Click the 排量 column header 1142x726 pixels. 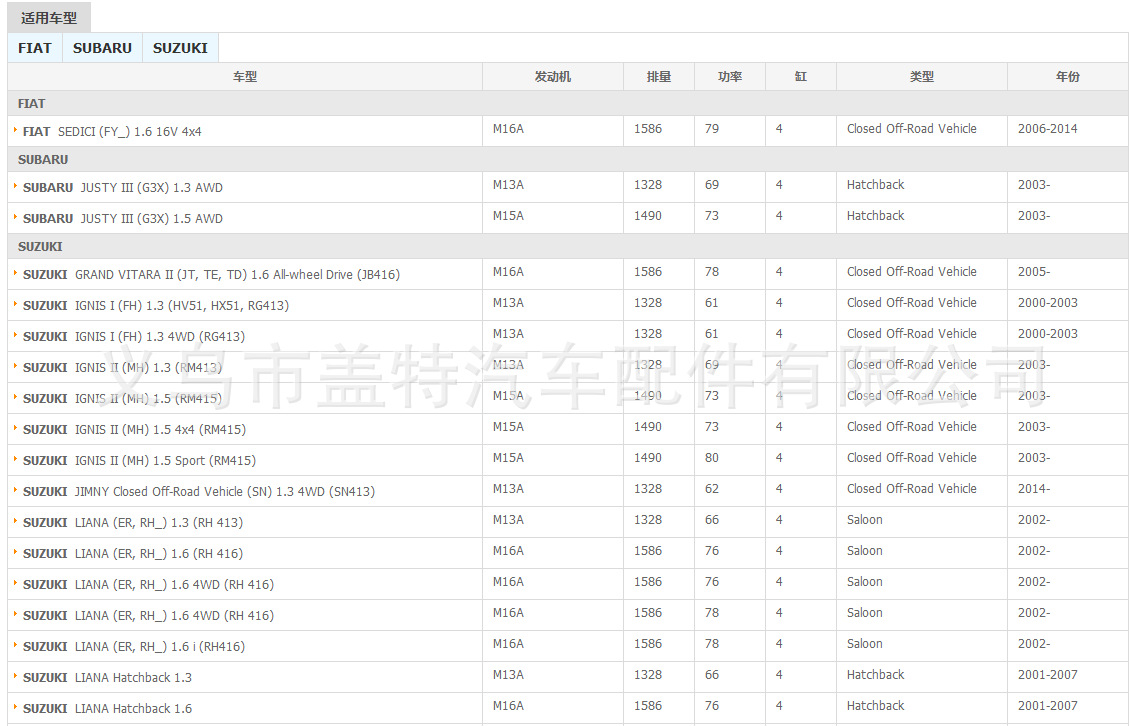pos(659,76)
